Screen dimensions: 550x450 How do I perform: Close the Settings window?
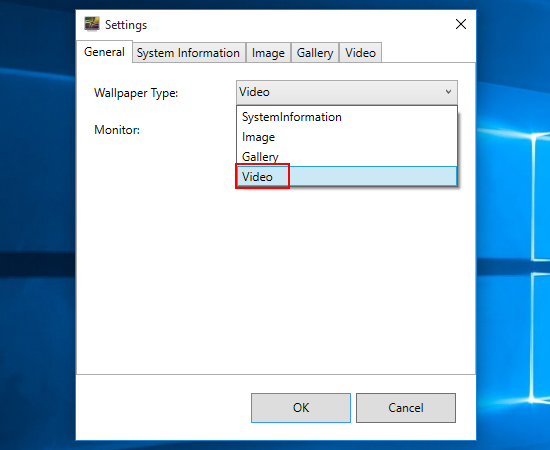point(461,24)
